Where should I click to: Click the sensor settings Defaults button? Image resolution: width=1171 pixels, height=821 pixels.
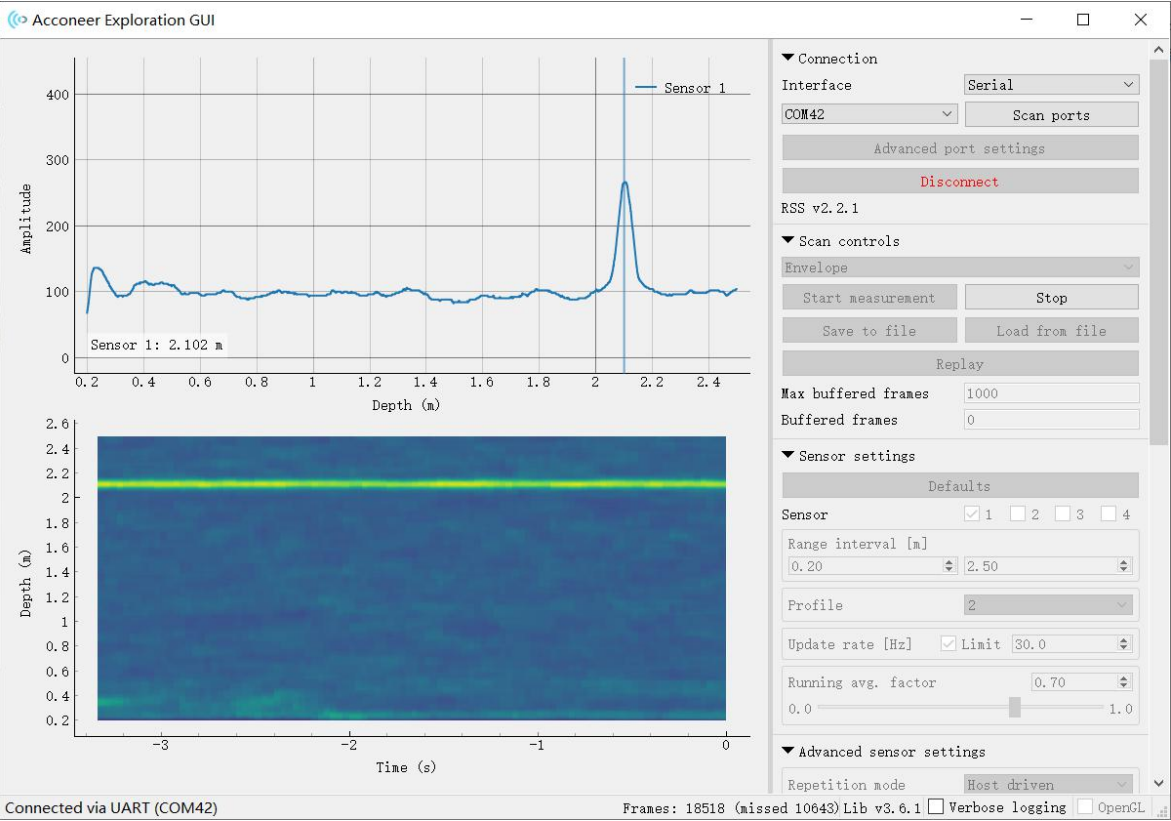(960, 486)
